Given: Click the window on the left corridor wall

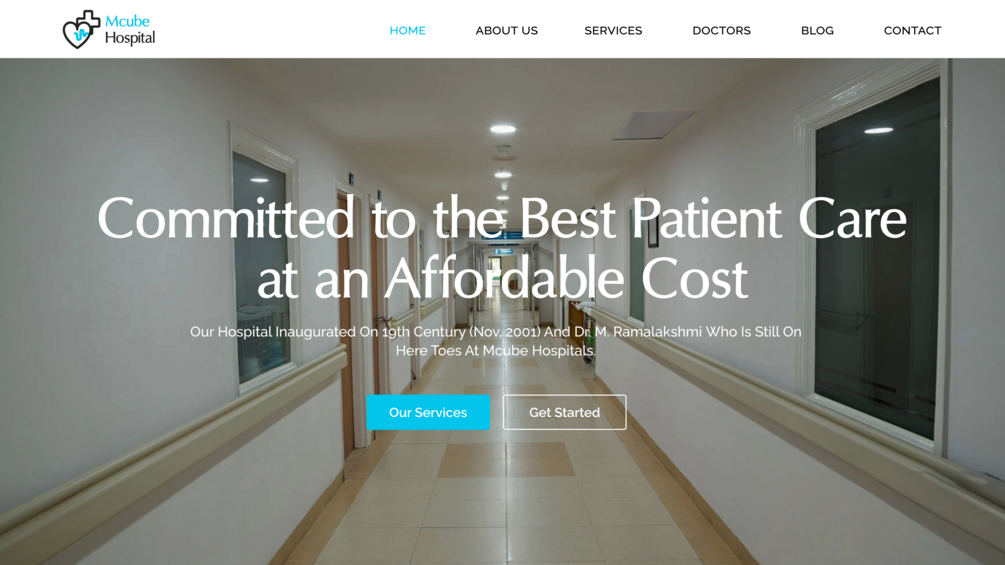Looking at the screenshot, I should (x=262, y=266).
